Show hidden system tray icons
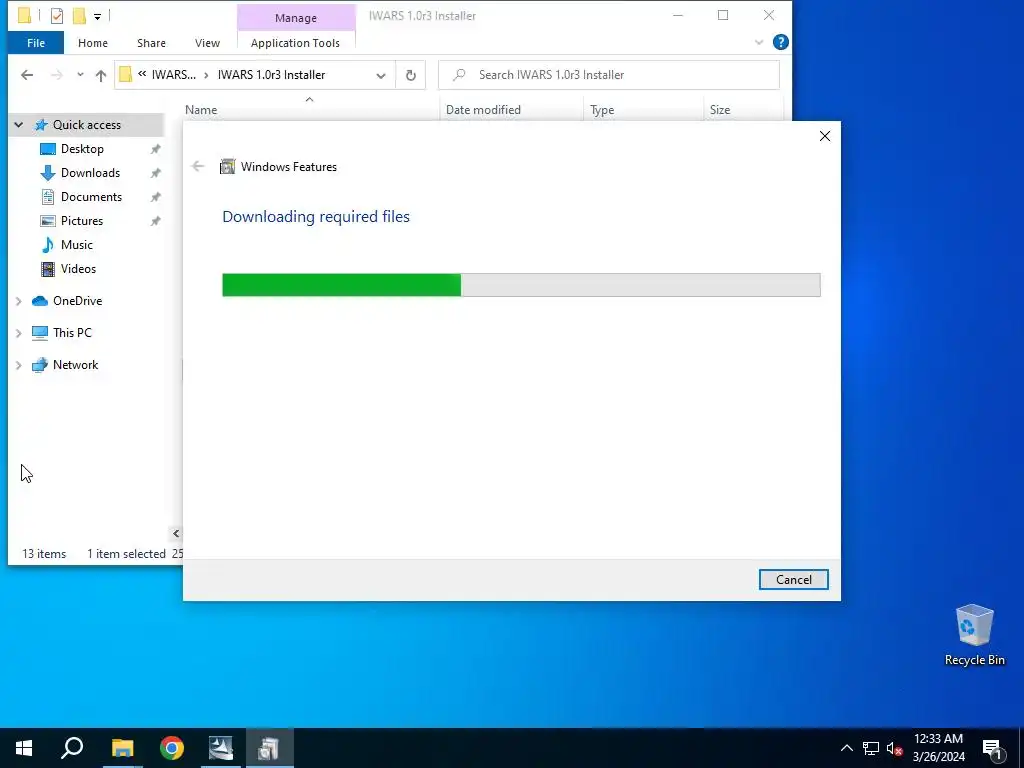This screenshot has width=1024, height=768. (x=846, y=748)
